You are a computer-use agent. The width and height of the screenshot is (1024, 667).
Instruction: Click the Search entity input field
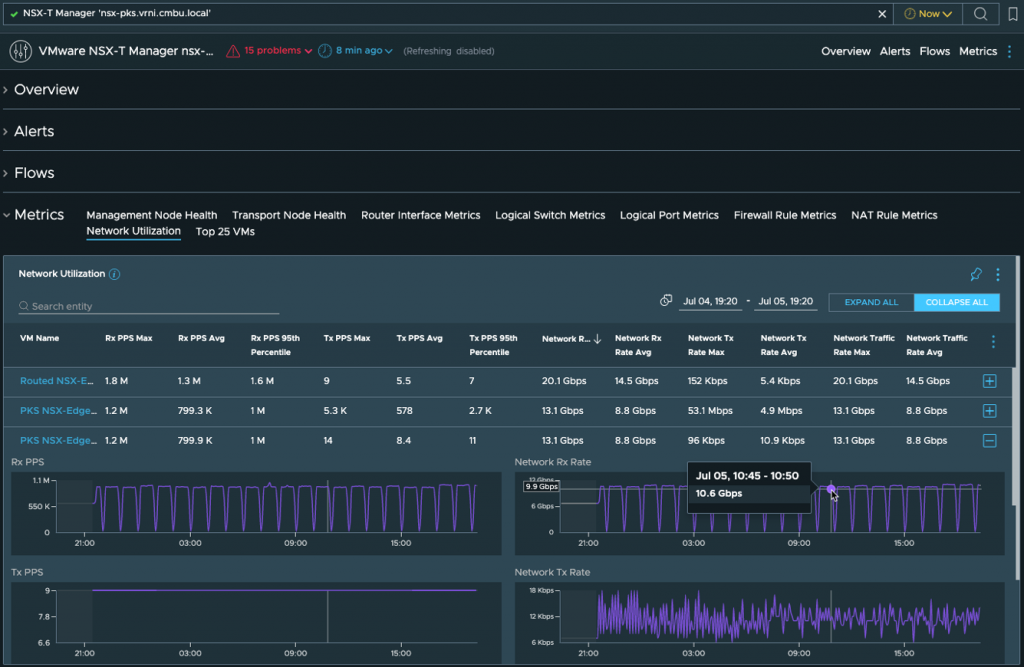point(150,306)
